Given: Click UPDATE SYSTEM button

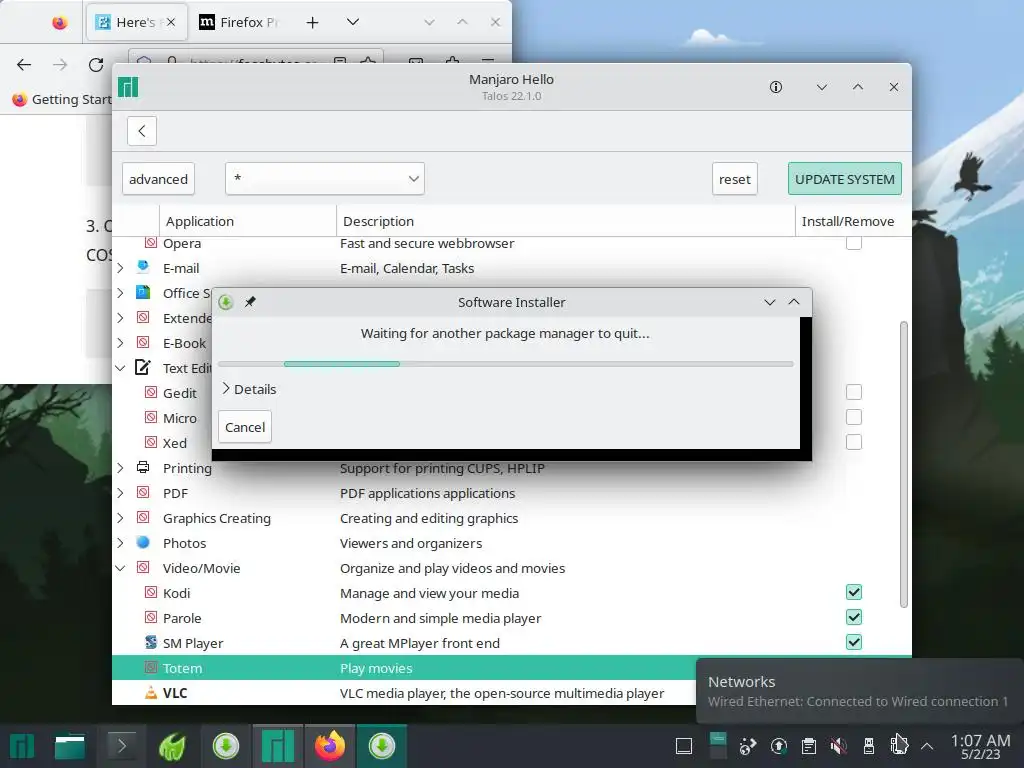Looking at the screenshot, I should pos(844,178).
